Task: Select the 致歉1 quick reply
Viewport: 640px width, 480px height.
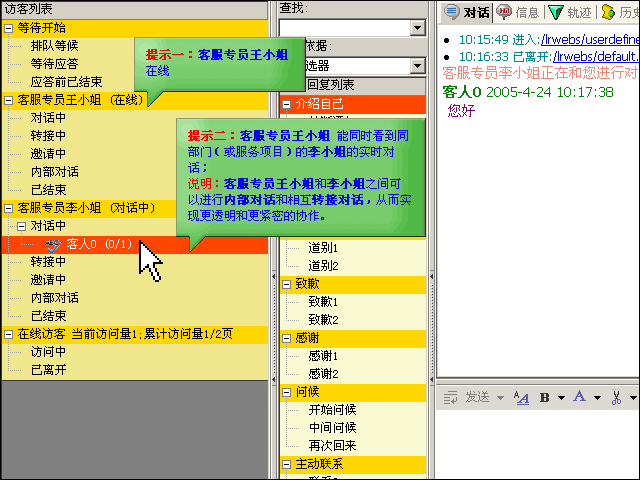Action: point(323,302)
